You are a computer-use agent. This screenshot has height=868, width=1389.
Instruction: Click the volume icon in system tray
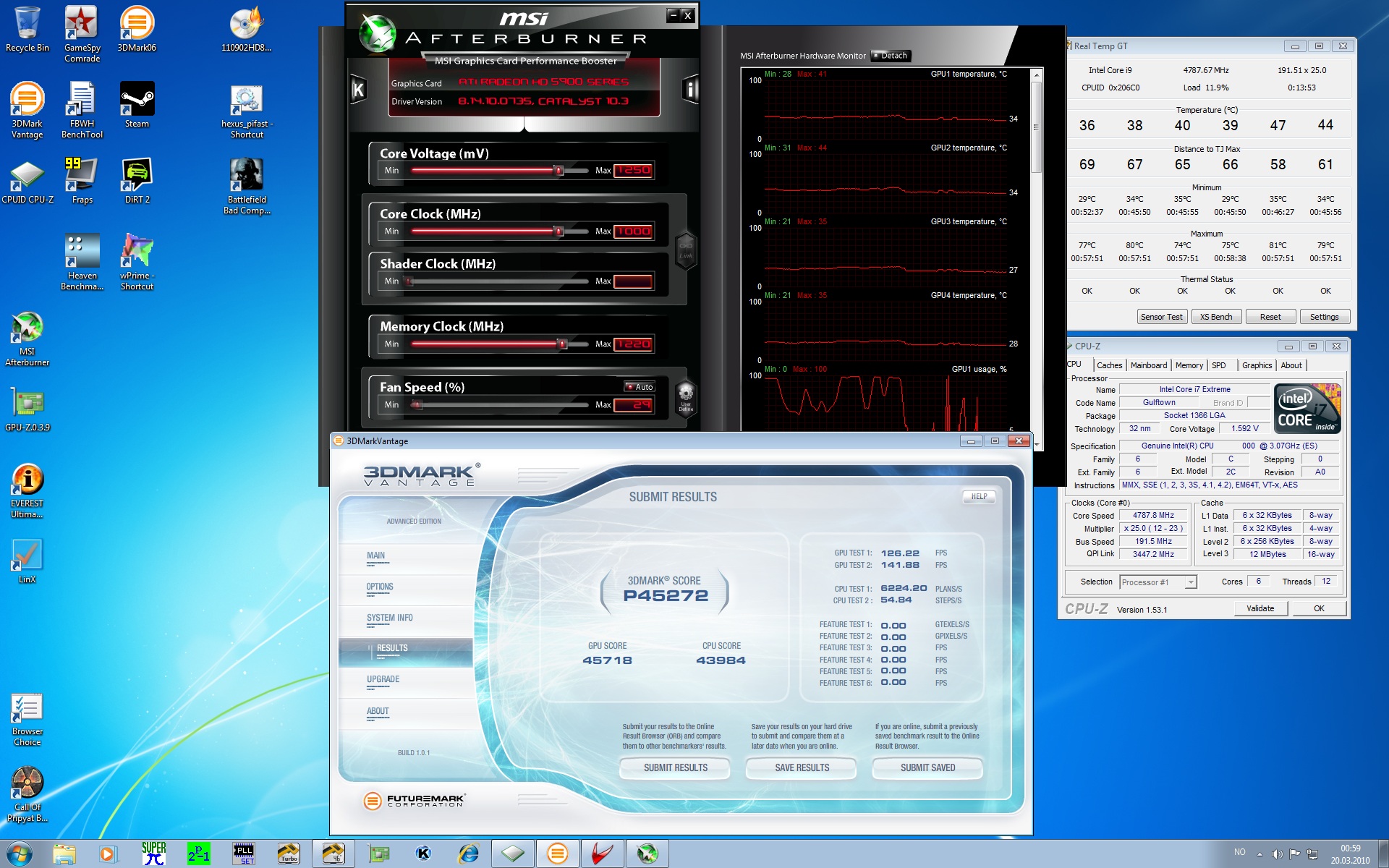(1278, 854)
